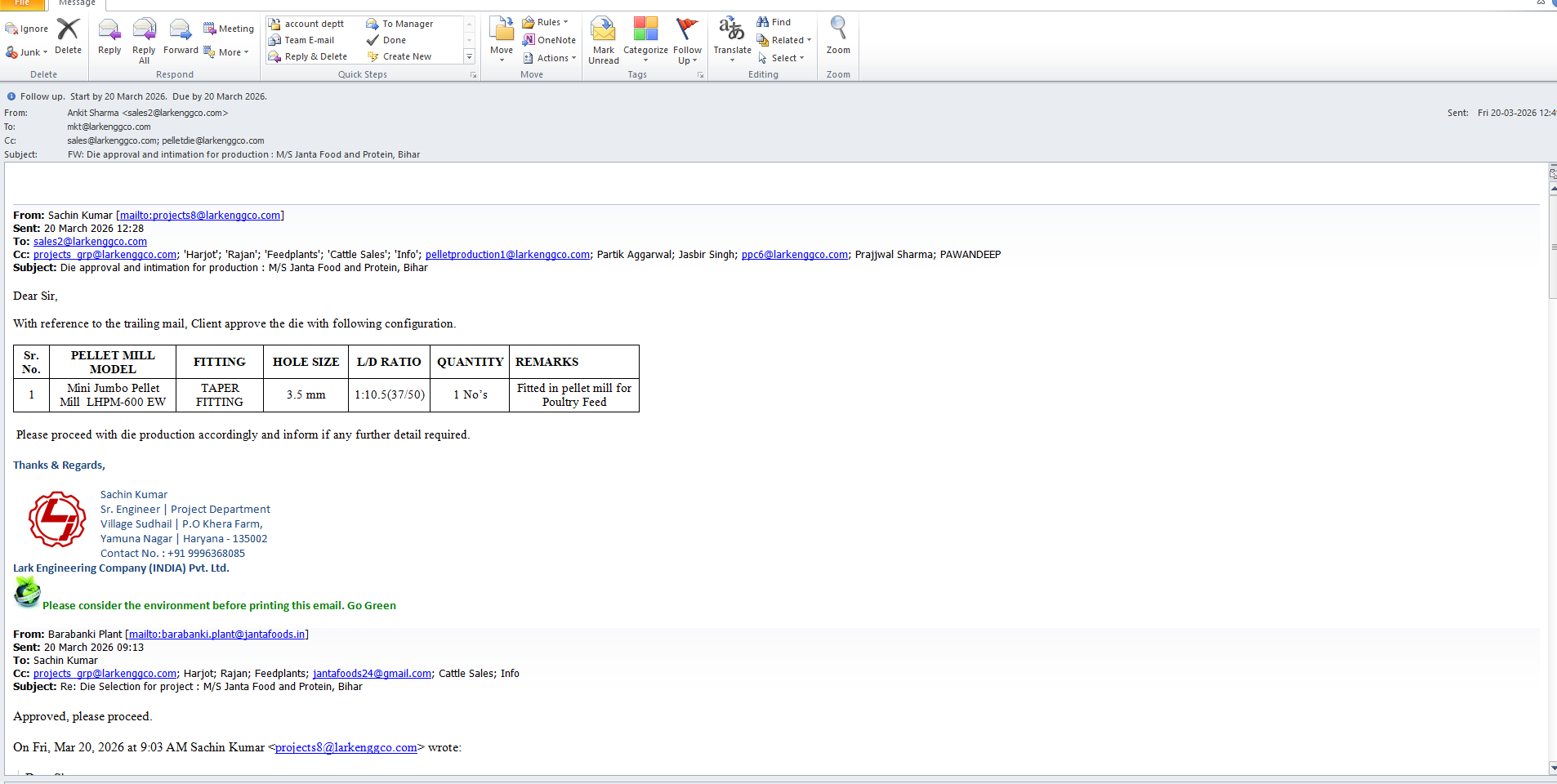Screen dimensions: 1557x784
Task: Click the Ignore conversation button
Action: (x=27, y=29)
